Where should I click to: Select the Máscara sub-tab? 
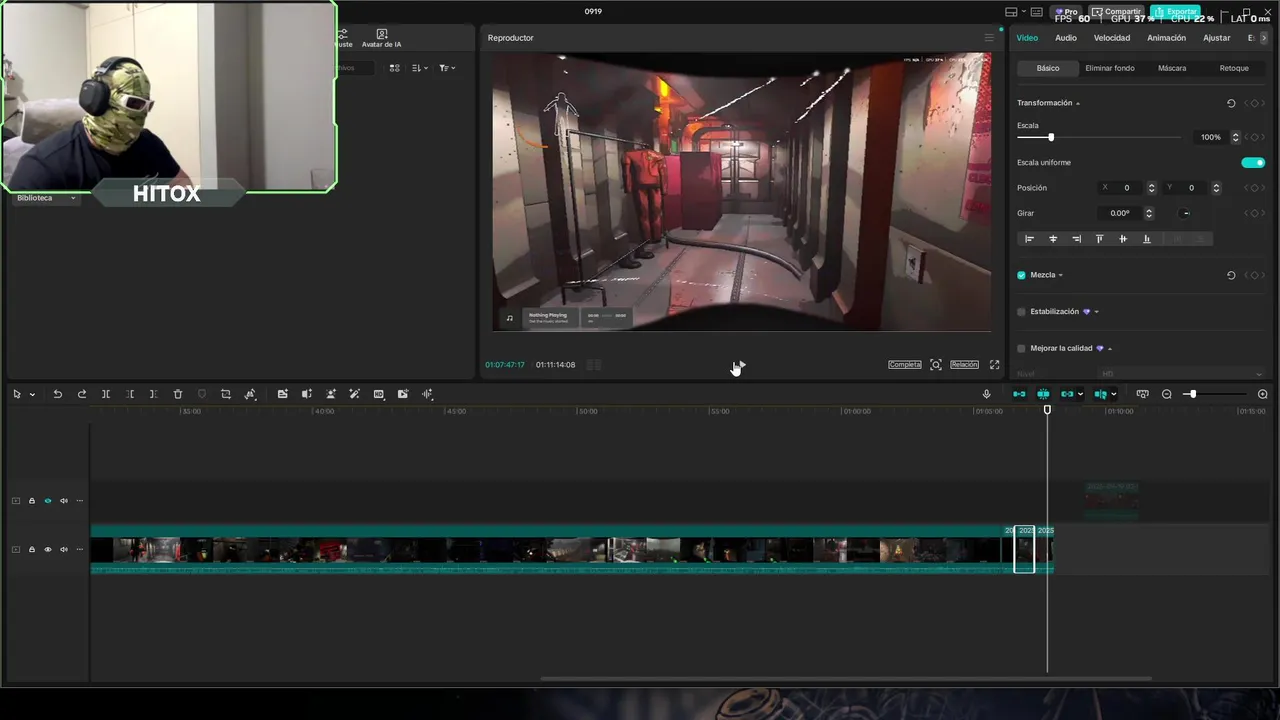pyautogui.click(x=1172, y=68)
